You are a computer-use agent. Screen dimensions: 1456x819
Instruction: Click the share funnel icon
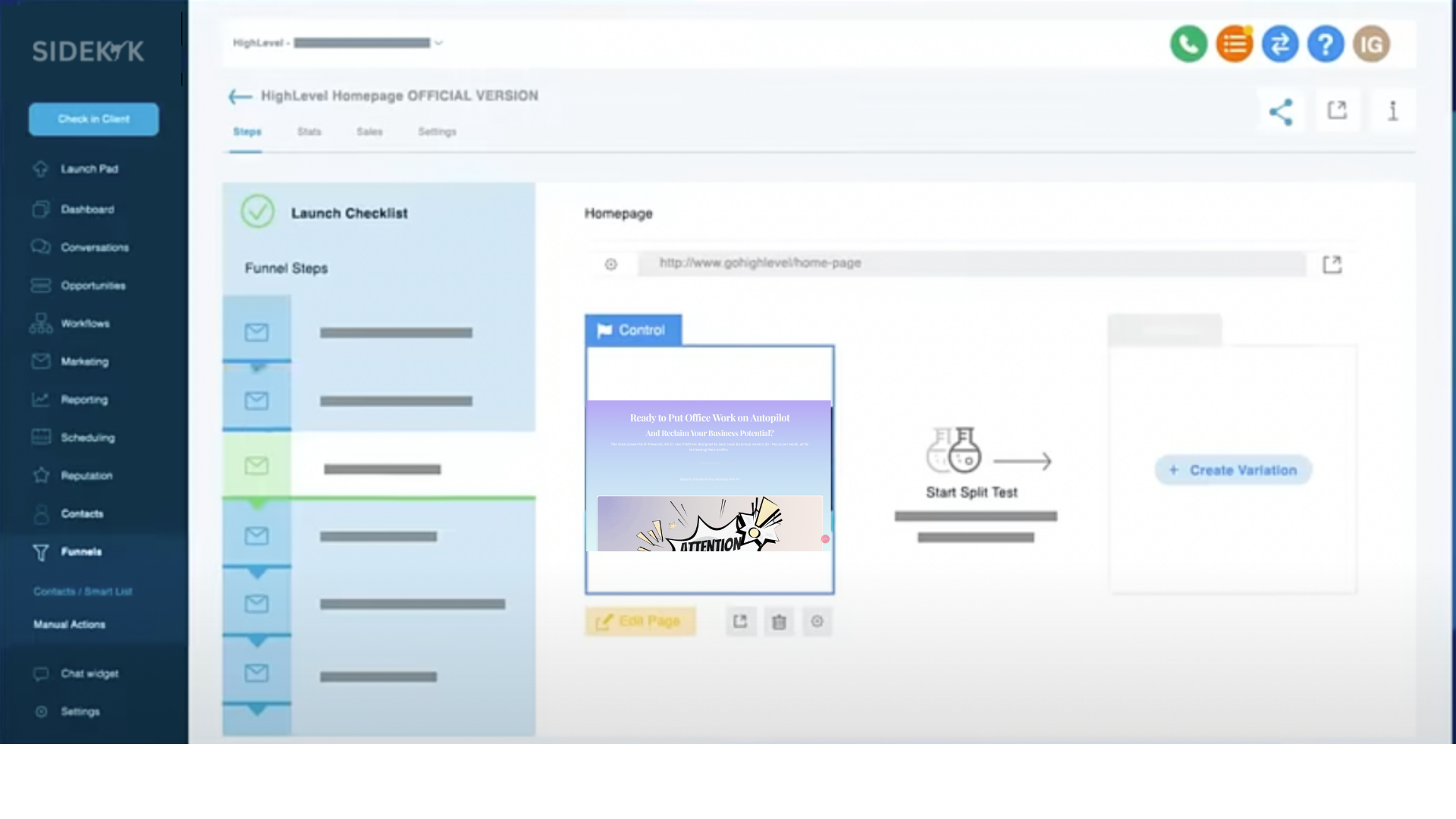tap(1281, 112)
